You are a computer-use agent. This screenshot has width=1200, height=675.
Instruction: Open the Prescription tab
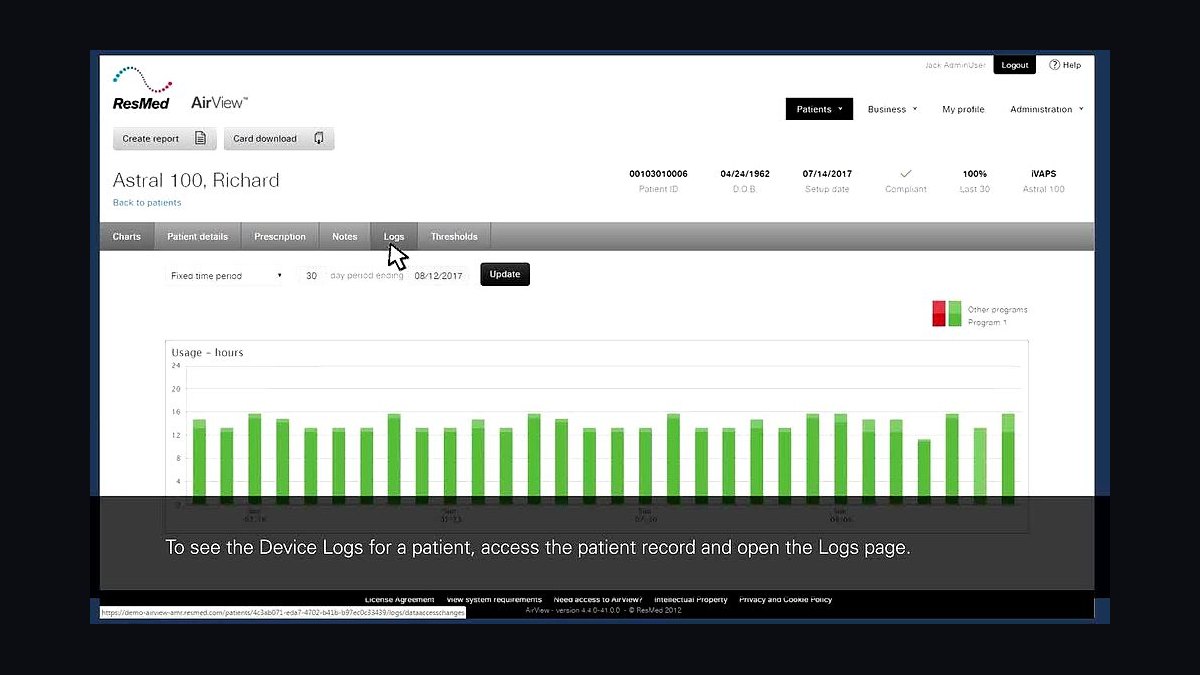(x=280, y=237)
